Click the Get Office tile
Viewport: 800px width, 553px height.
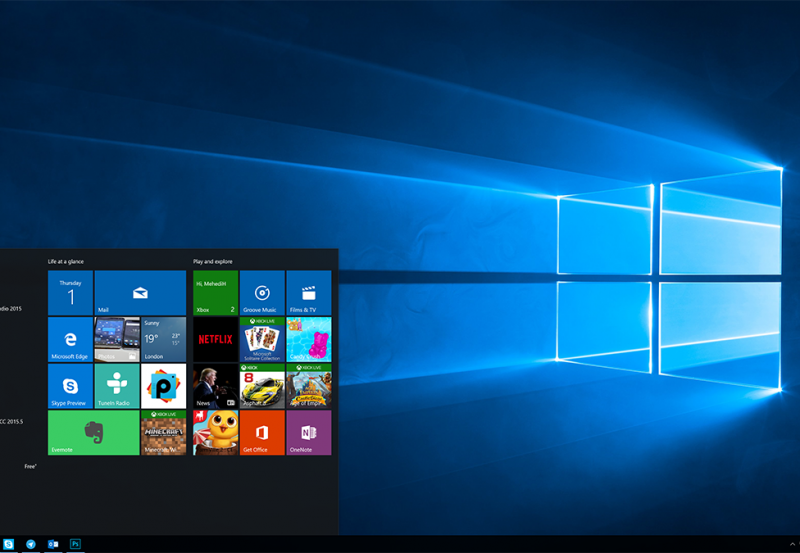(x=262, y=433)
